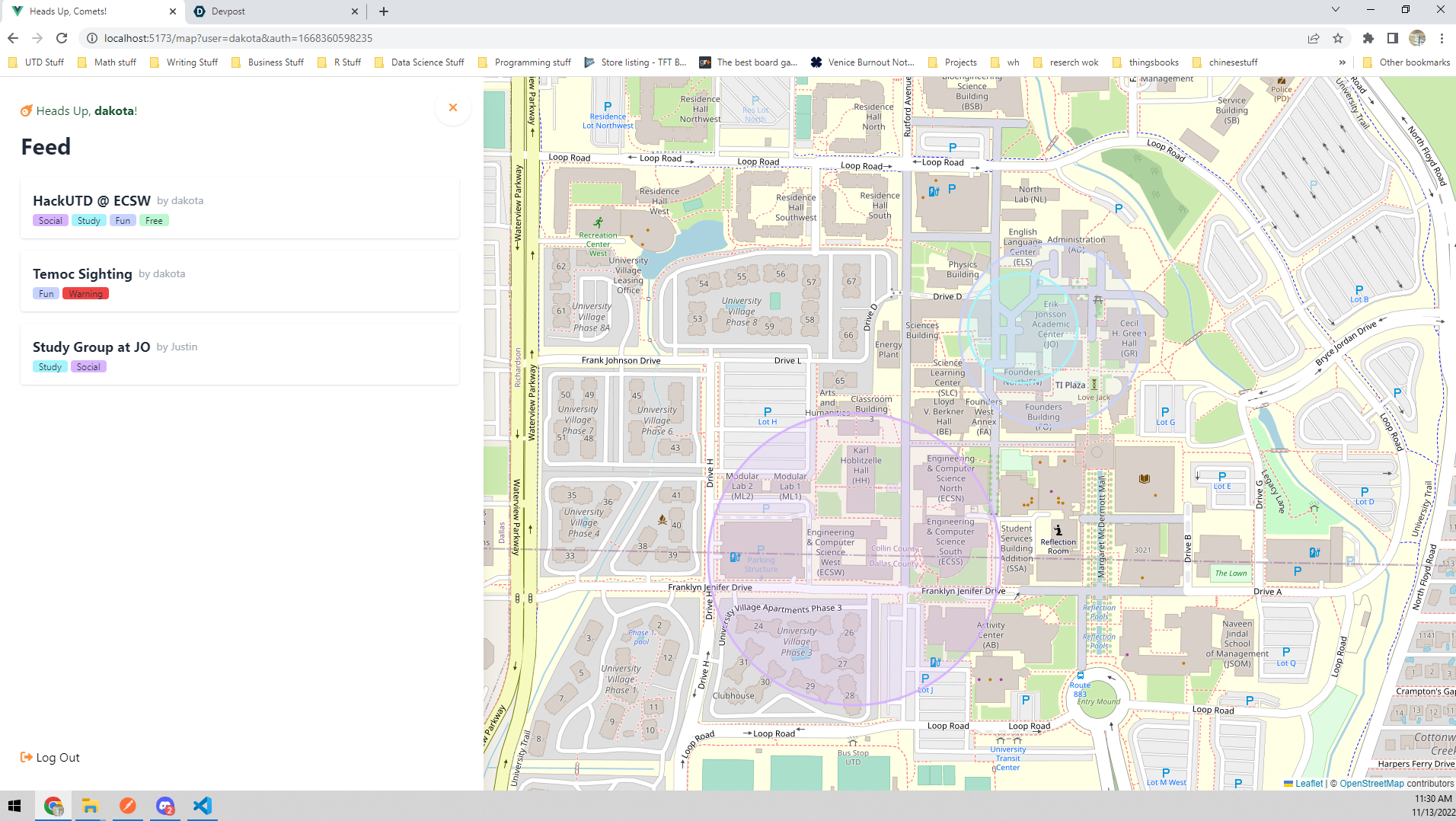Viewport: 1456px width, 821px height.
Task: Open The best board ga... bookmark
Action: [749, 62]
